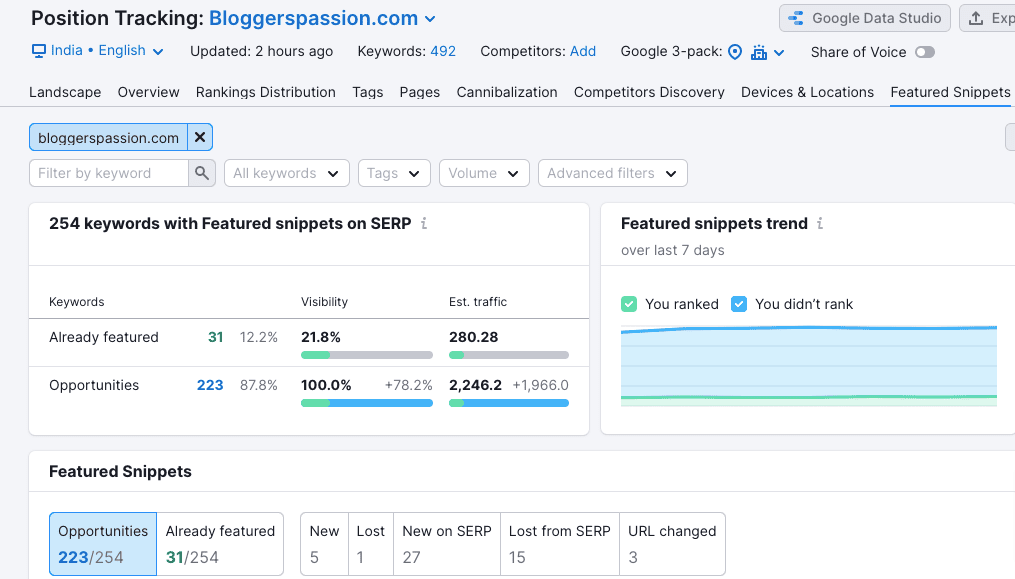Image resolution: width=1015 pixels, height=579 pixels.
Task: Click the Google 3-pack location pin icon
Action: click(735, 51)
